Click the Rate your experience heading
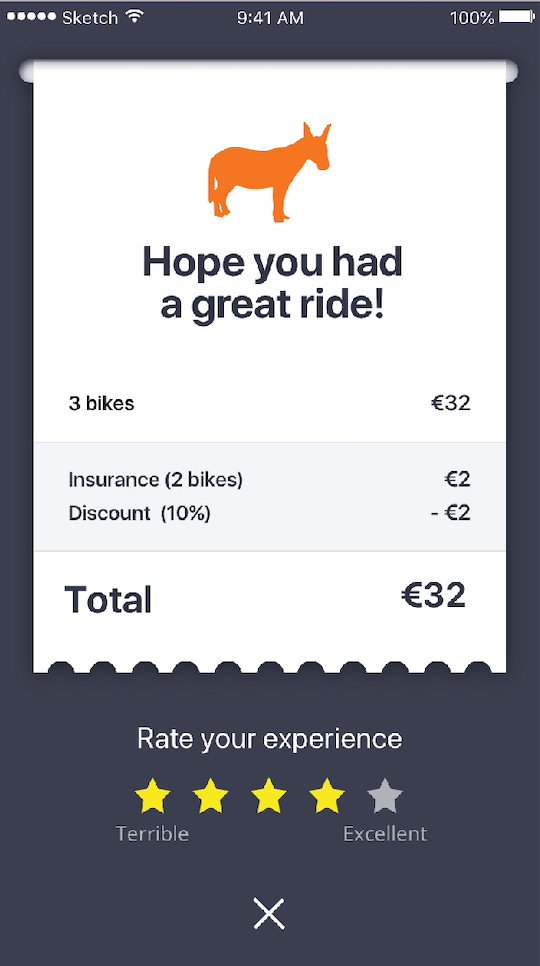540x966 pixels. (x=269, y=739)
